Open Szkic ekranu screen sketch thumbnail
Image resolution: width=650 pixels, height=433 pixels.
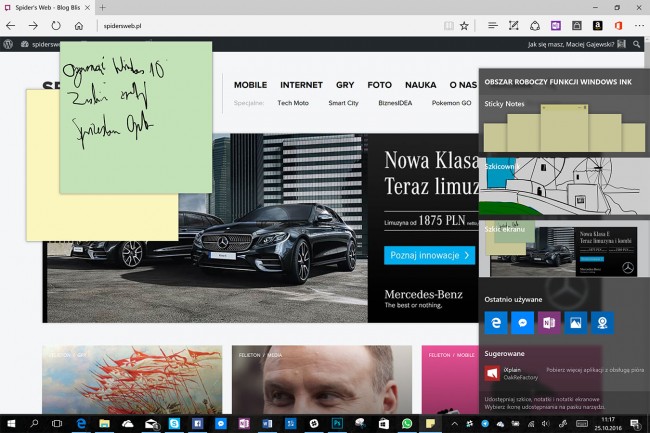564,249
